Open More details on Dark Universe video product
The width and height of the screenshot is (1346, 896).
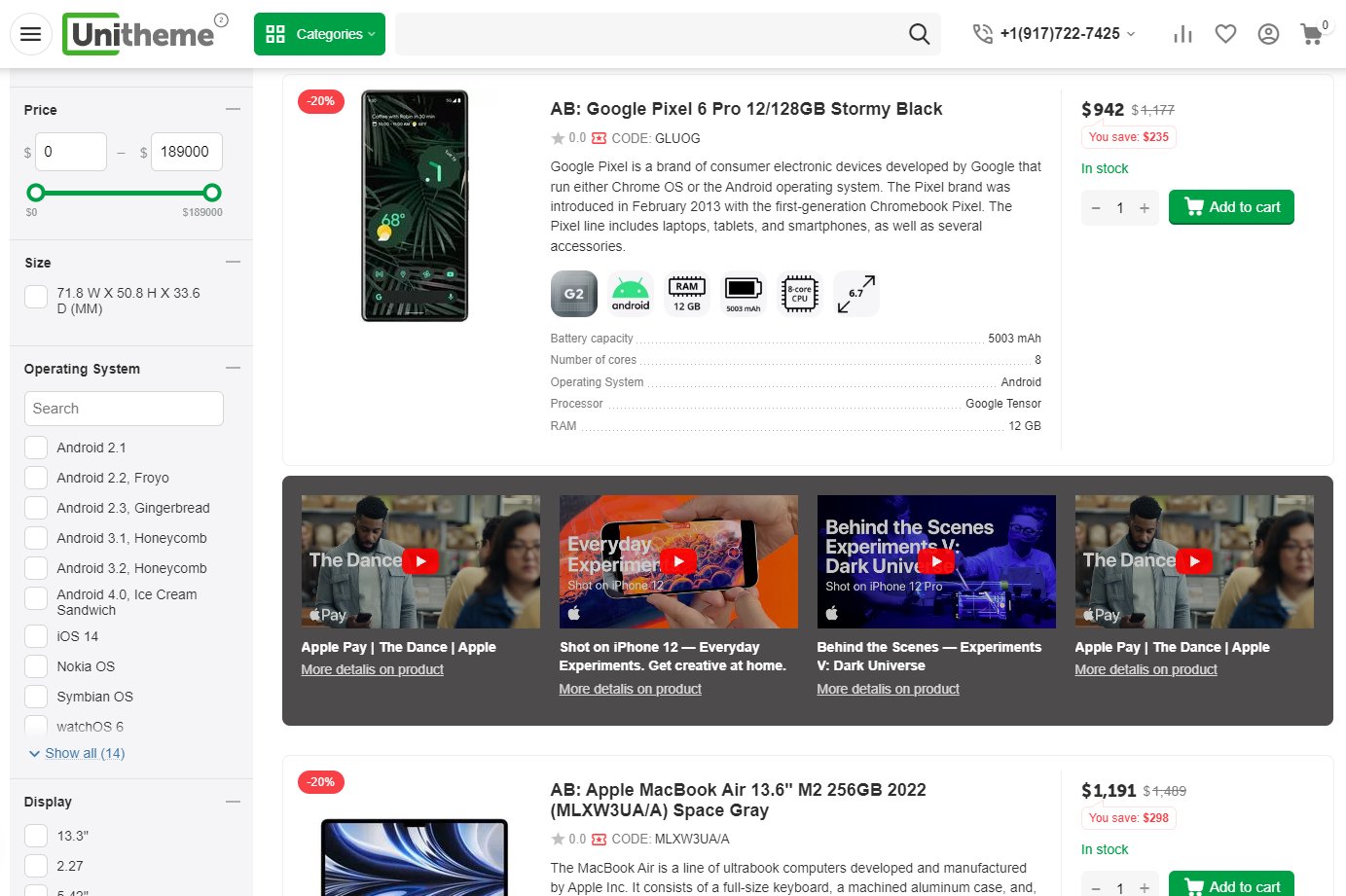click(888, 688)
